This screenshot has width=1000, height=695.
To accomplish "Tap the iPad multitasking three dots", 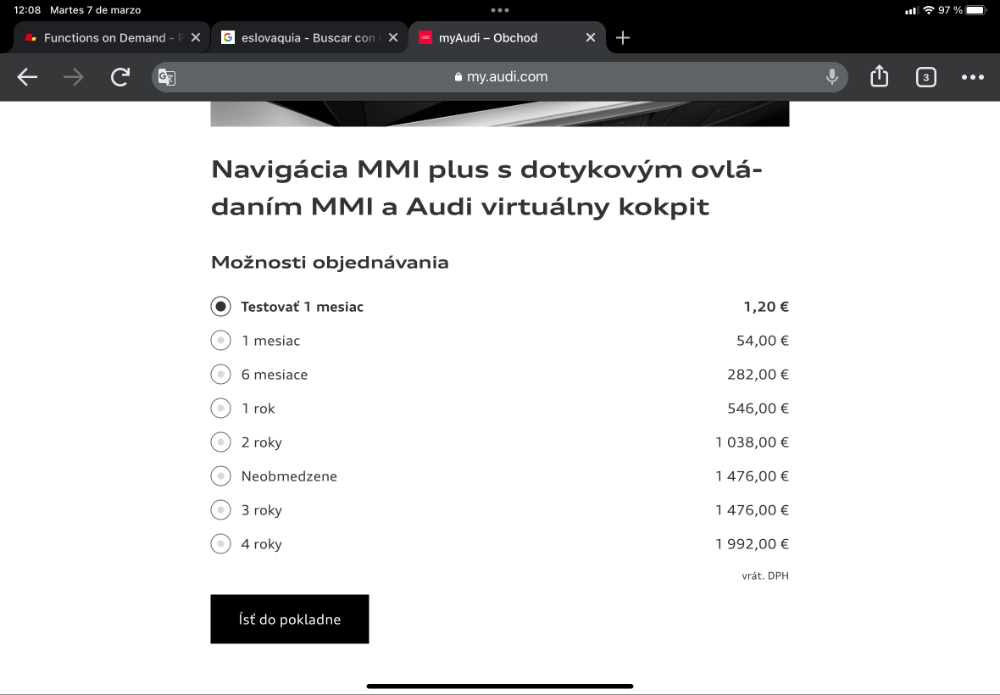I will tap(500, 10).
